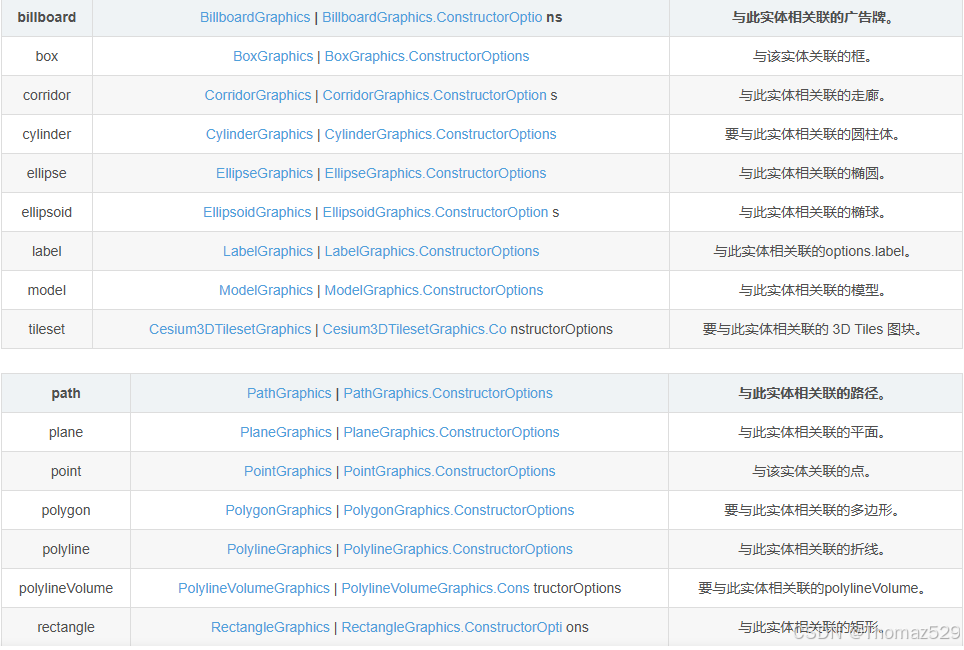Viewport: 964px width, 650px height.
Task: Follow the CorridorGraphics link
Action: (258, 95)
